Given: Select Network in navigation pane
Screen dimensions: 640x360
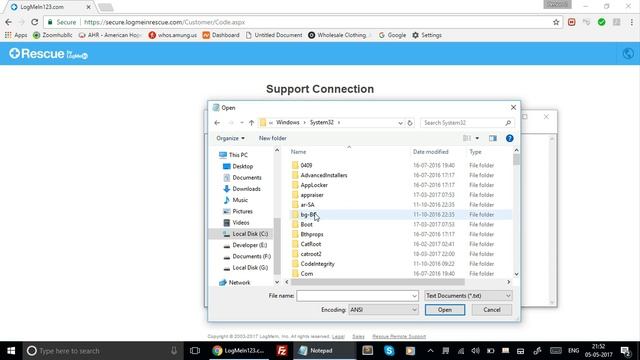Looking at the screenshot, I should [235, 282].
